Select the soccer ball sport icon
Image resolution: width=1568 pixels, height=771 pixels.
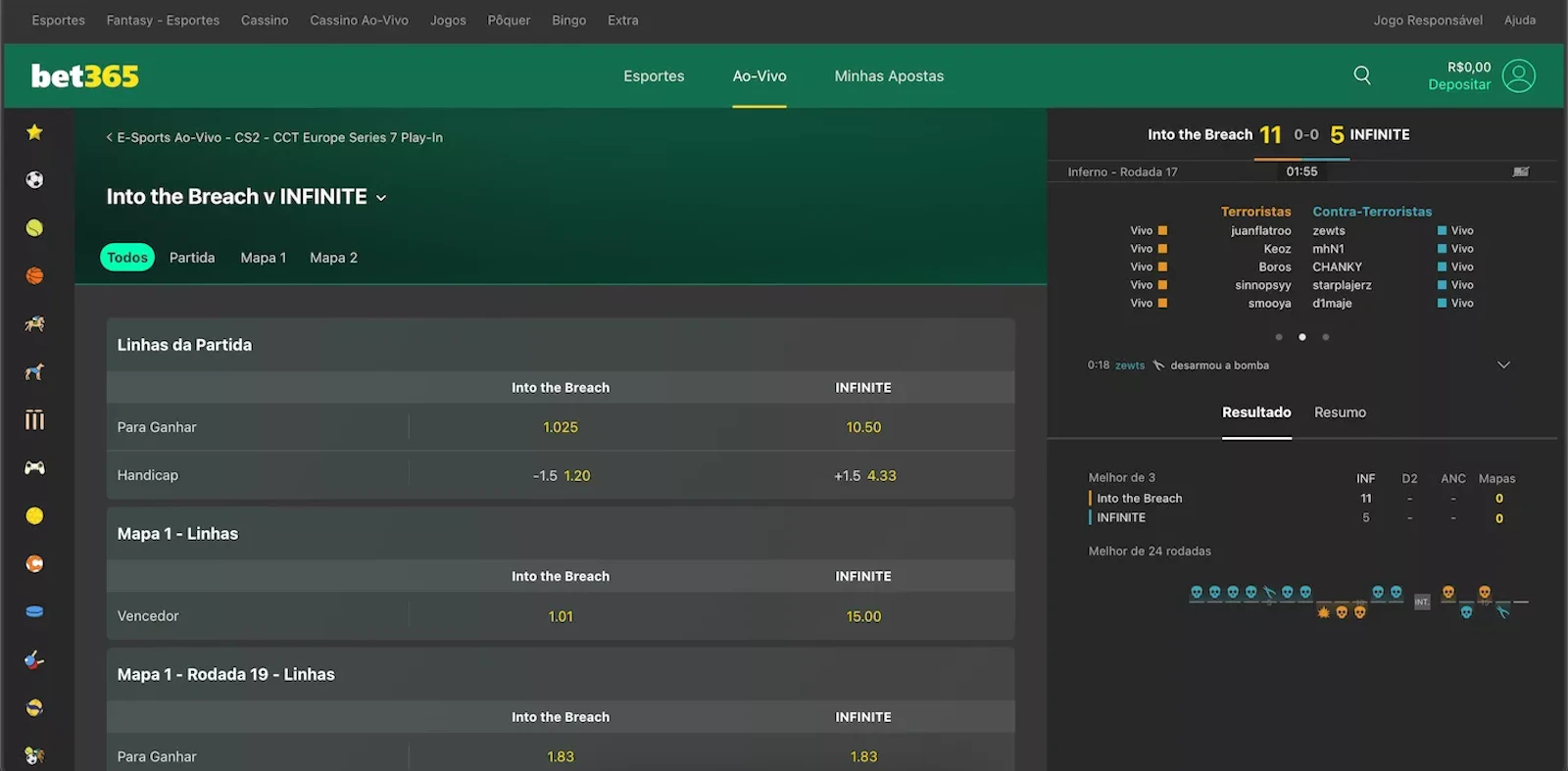[34, 180]
